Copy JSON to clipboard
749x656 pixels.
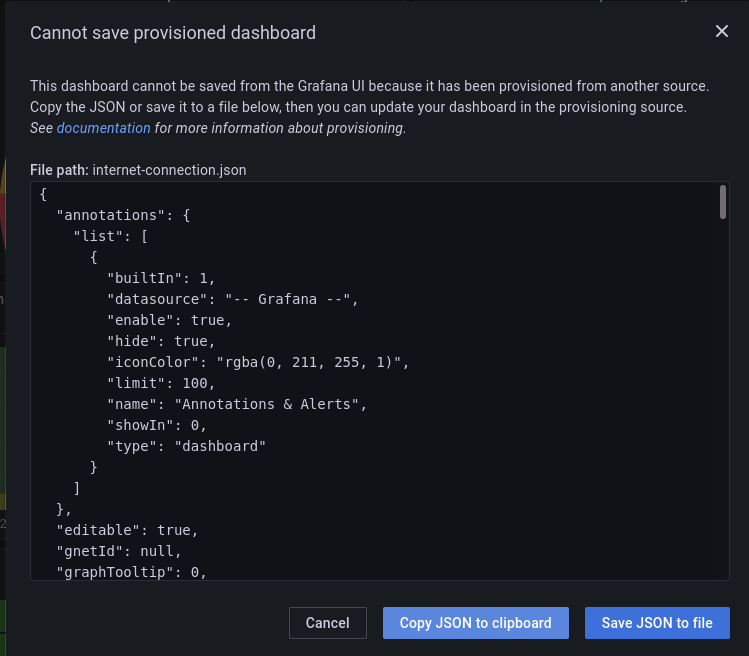coord(476,623)
